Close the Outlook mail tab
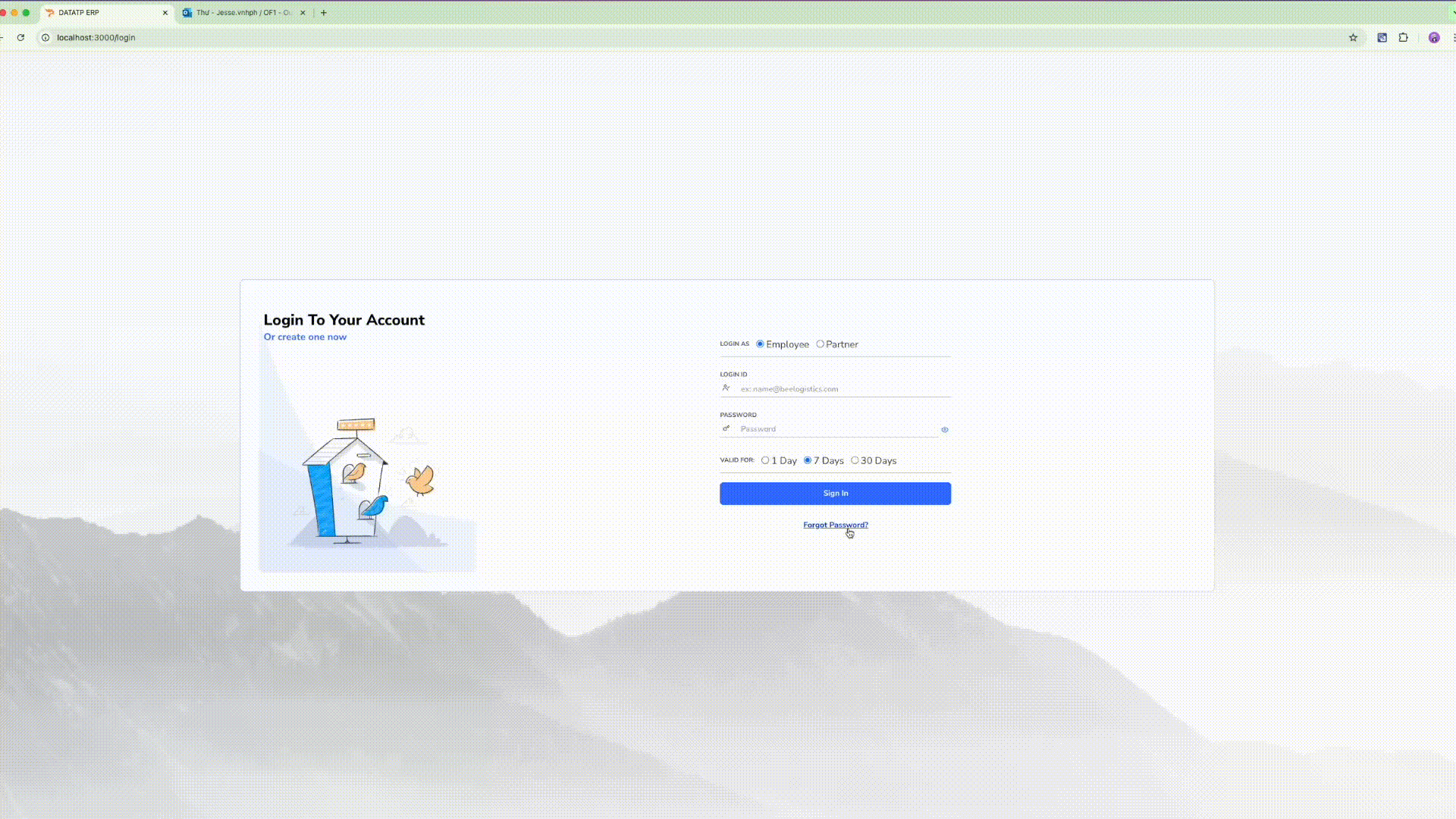Screen dimensions: 1456x819 click(303, 12)
